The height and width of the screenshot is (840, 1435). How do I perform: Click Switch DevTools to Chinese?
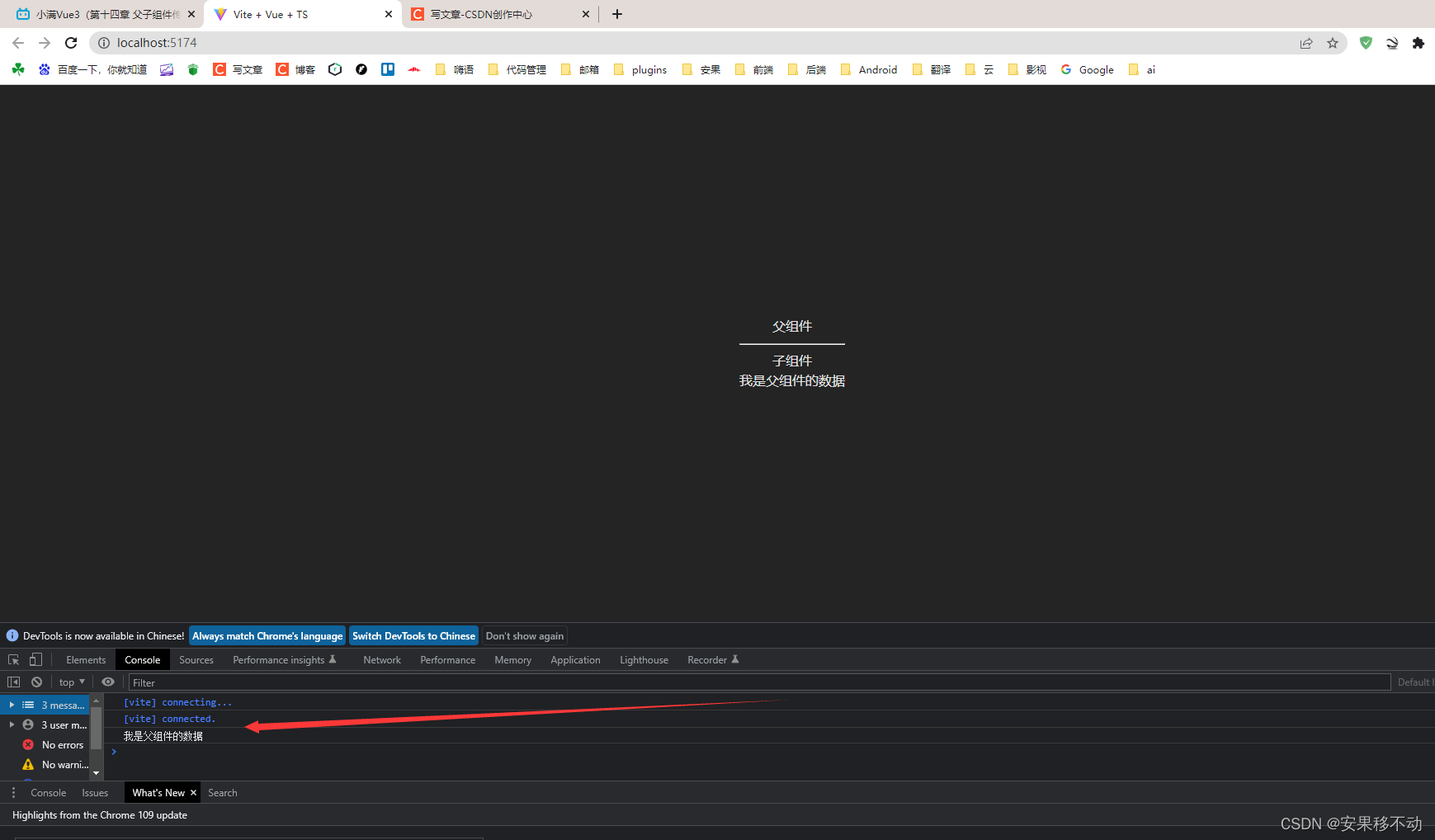(413, 635)
